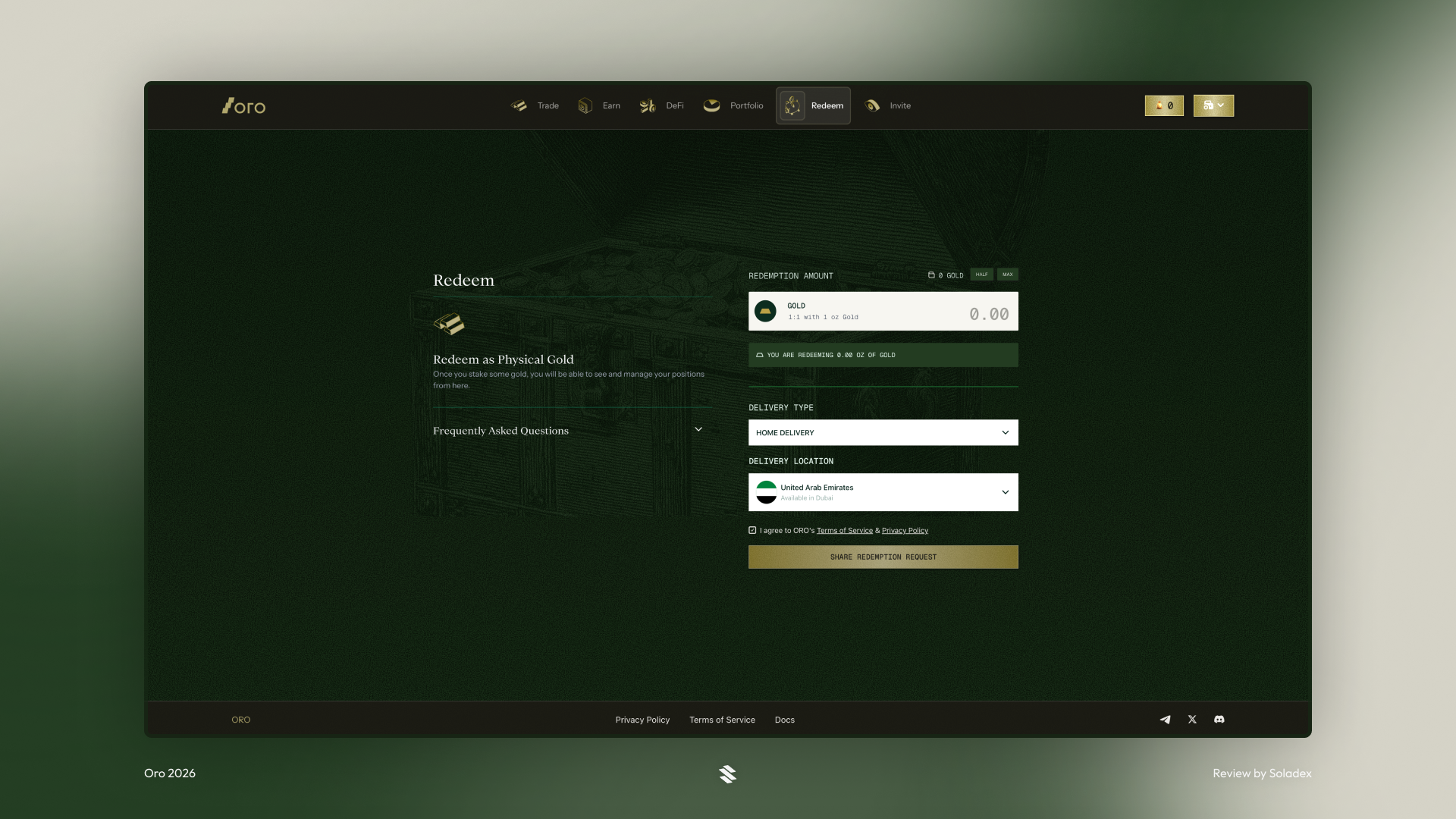Open the wallet dropdown in the top right

(1213, 105)
